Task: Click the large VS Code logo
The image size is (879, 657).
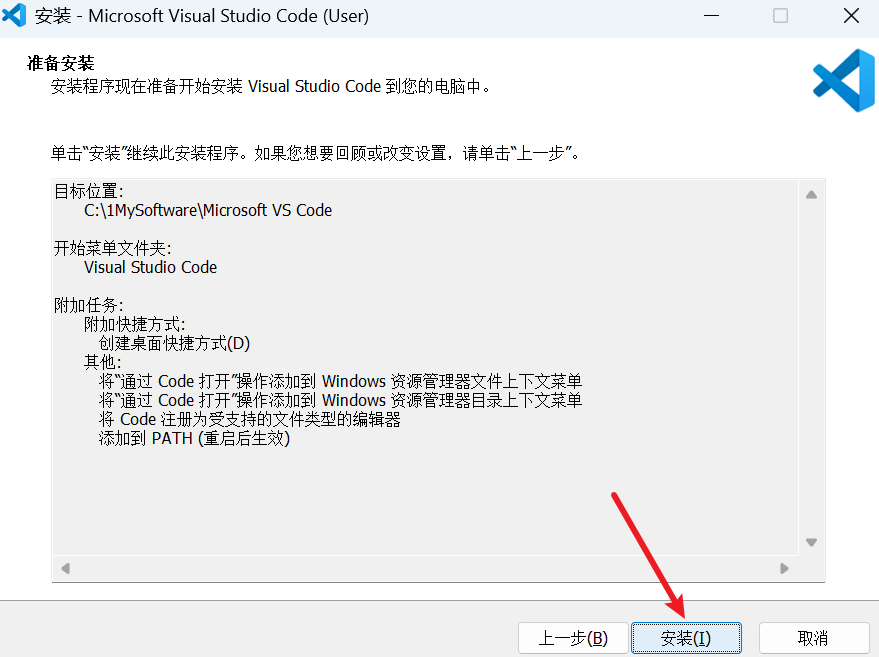Action: 844,80
